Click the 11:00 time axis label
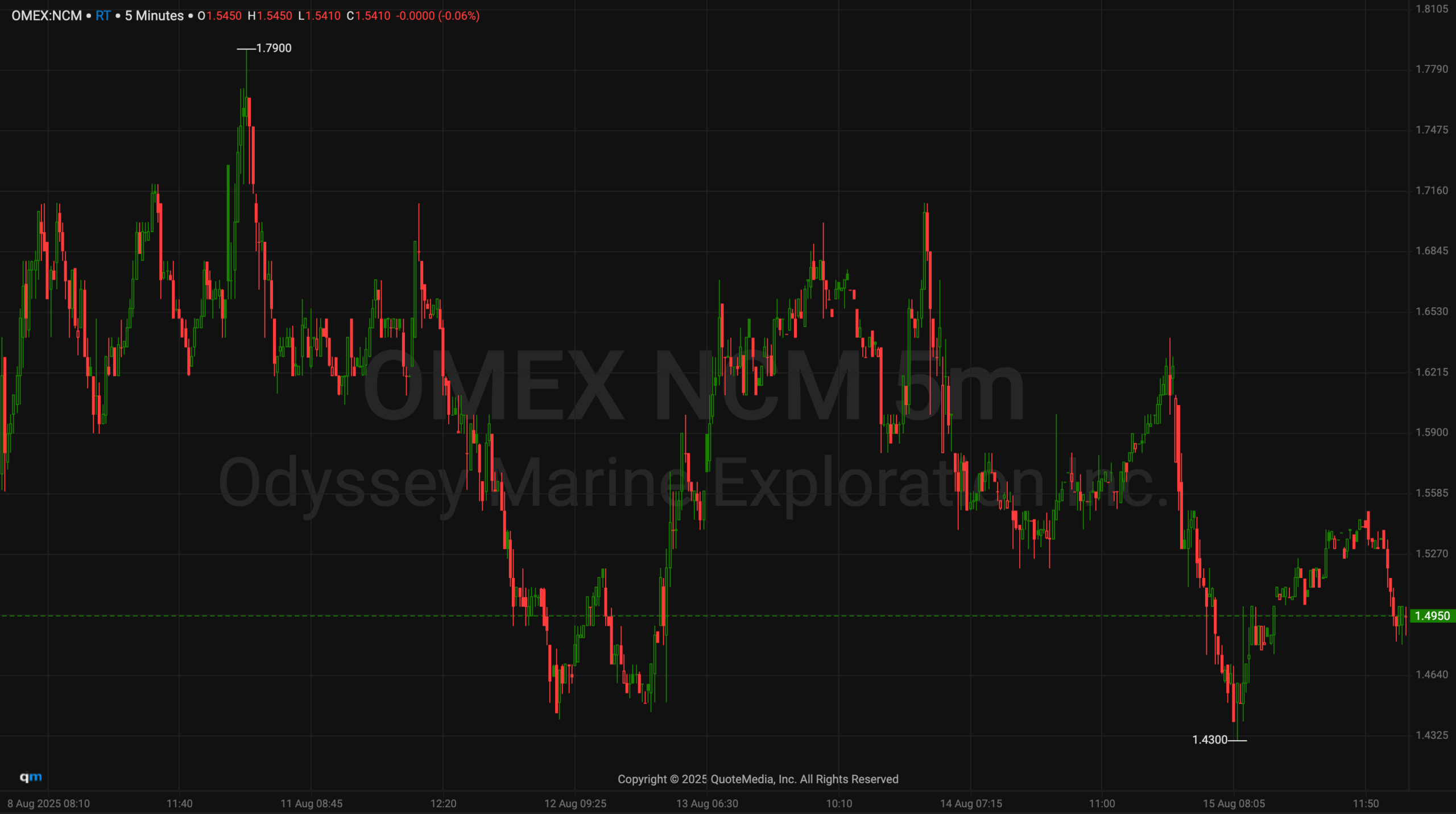 pyautogui.click(x=1102, y=804)
